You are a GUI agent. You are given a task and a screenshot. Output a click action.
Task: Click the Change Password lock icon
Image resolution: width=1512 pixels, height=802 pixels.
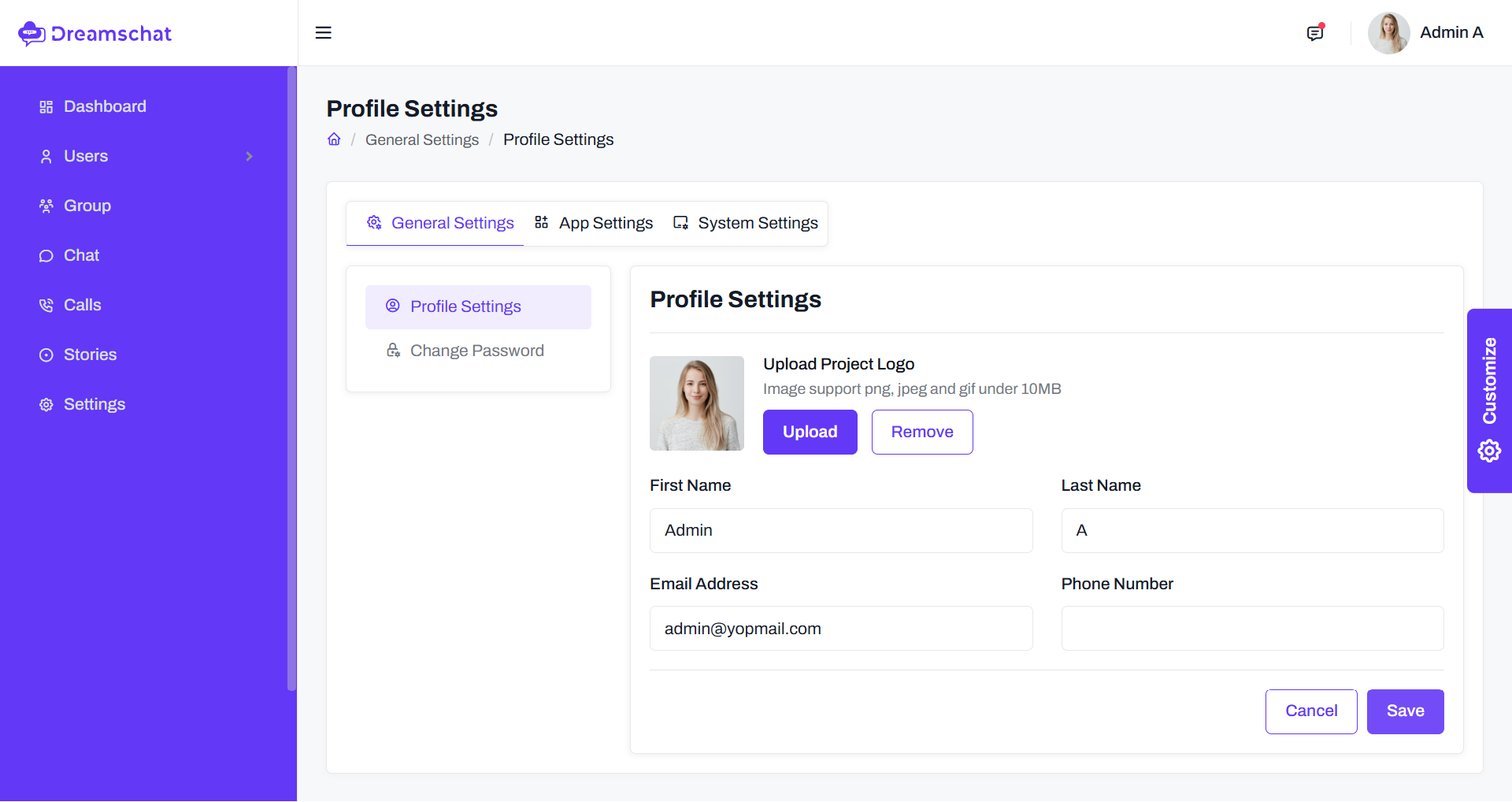pos(393,350)
